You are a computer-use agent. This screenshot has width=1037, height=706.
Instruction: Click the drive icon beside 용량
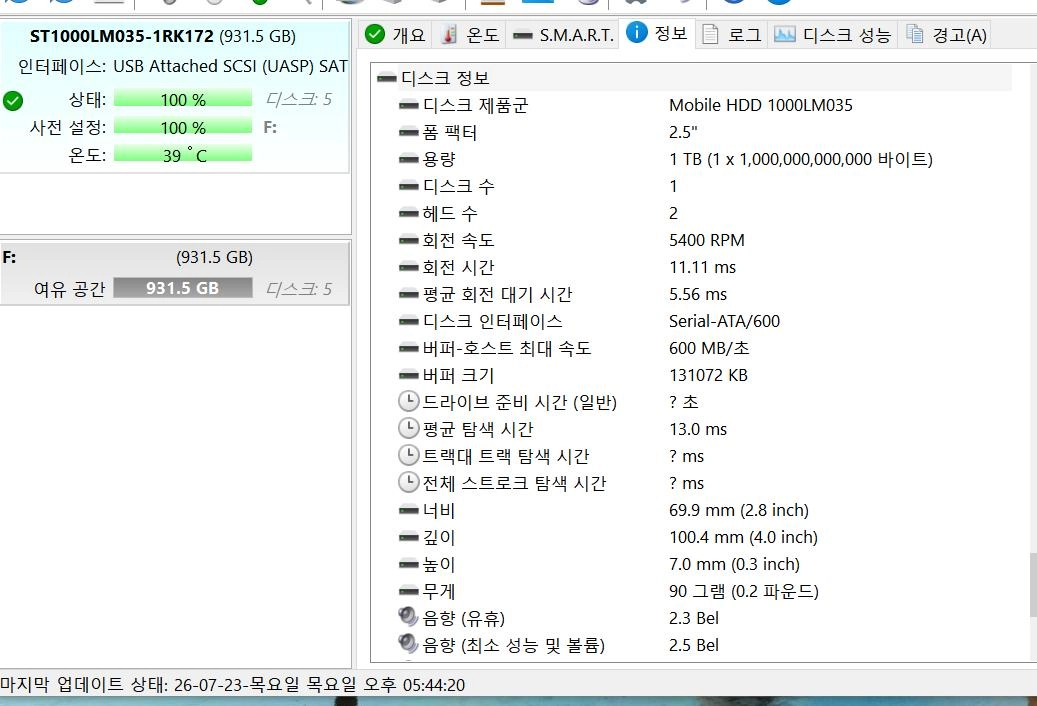point(408,159)
